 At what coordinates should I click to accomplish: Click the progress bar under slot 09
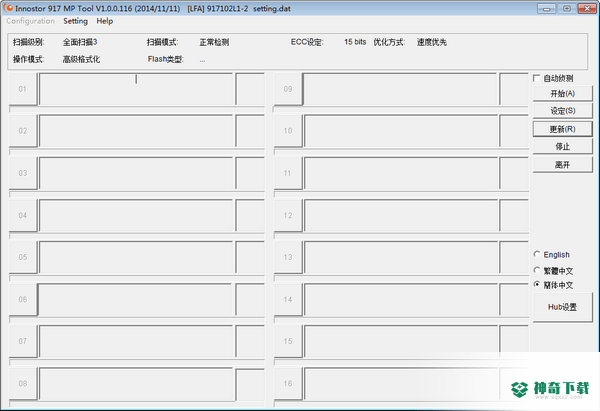[401, 110]
